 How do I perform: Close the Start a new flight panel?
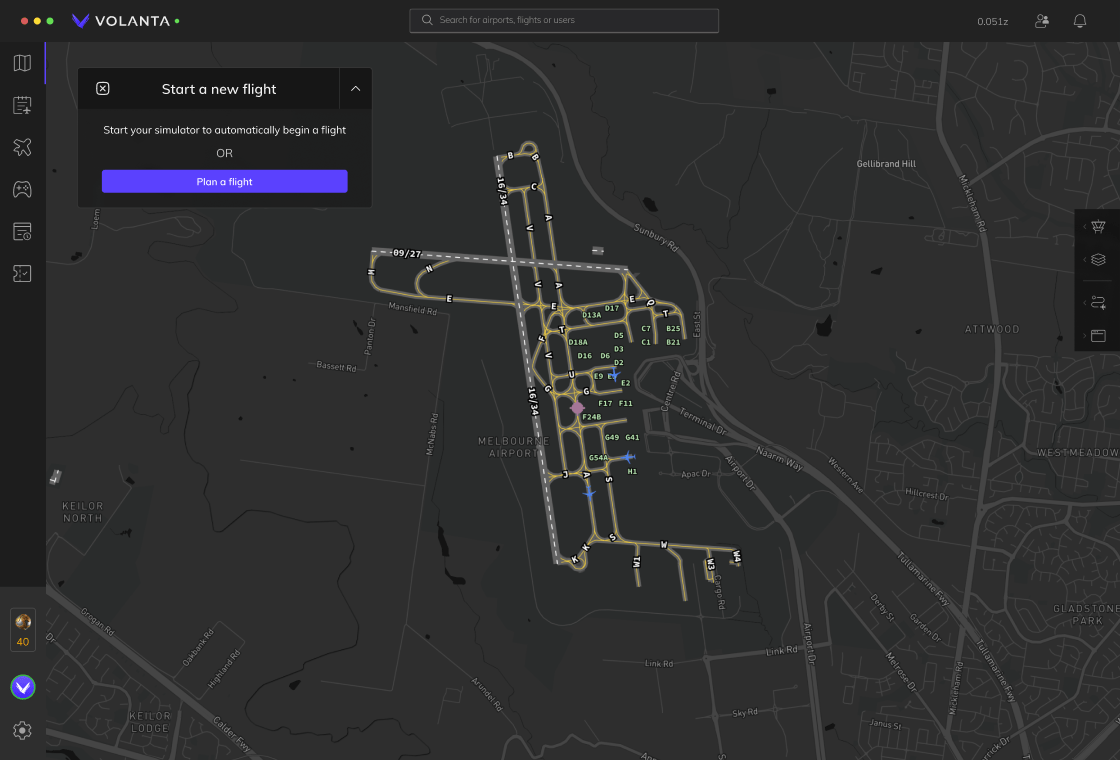click(x=103, y=89)
